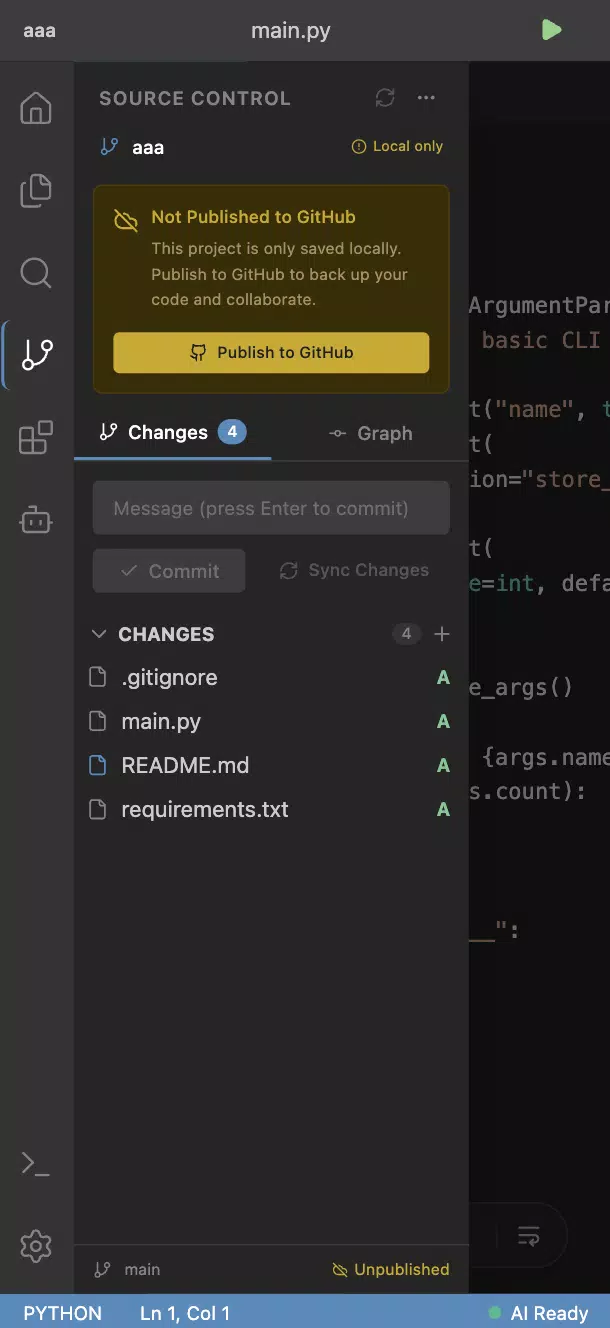Screen dimensions: 610x1328
Task: Click the PYTHON language indicator
Action: (x=63, y=1313)
